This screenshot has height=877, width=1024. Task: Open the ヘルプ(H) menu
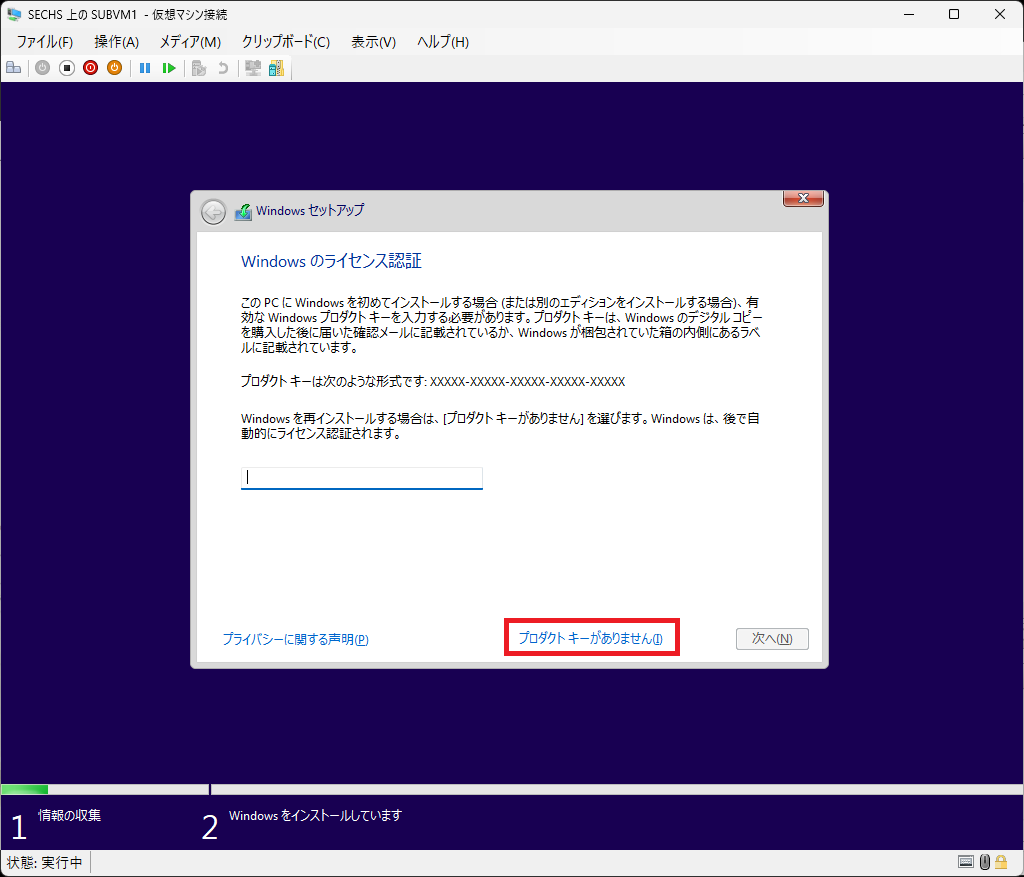443,42
